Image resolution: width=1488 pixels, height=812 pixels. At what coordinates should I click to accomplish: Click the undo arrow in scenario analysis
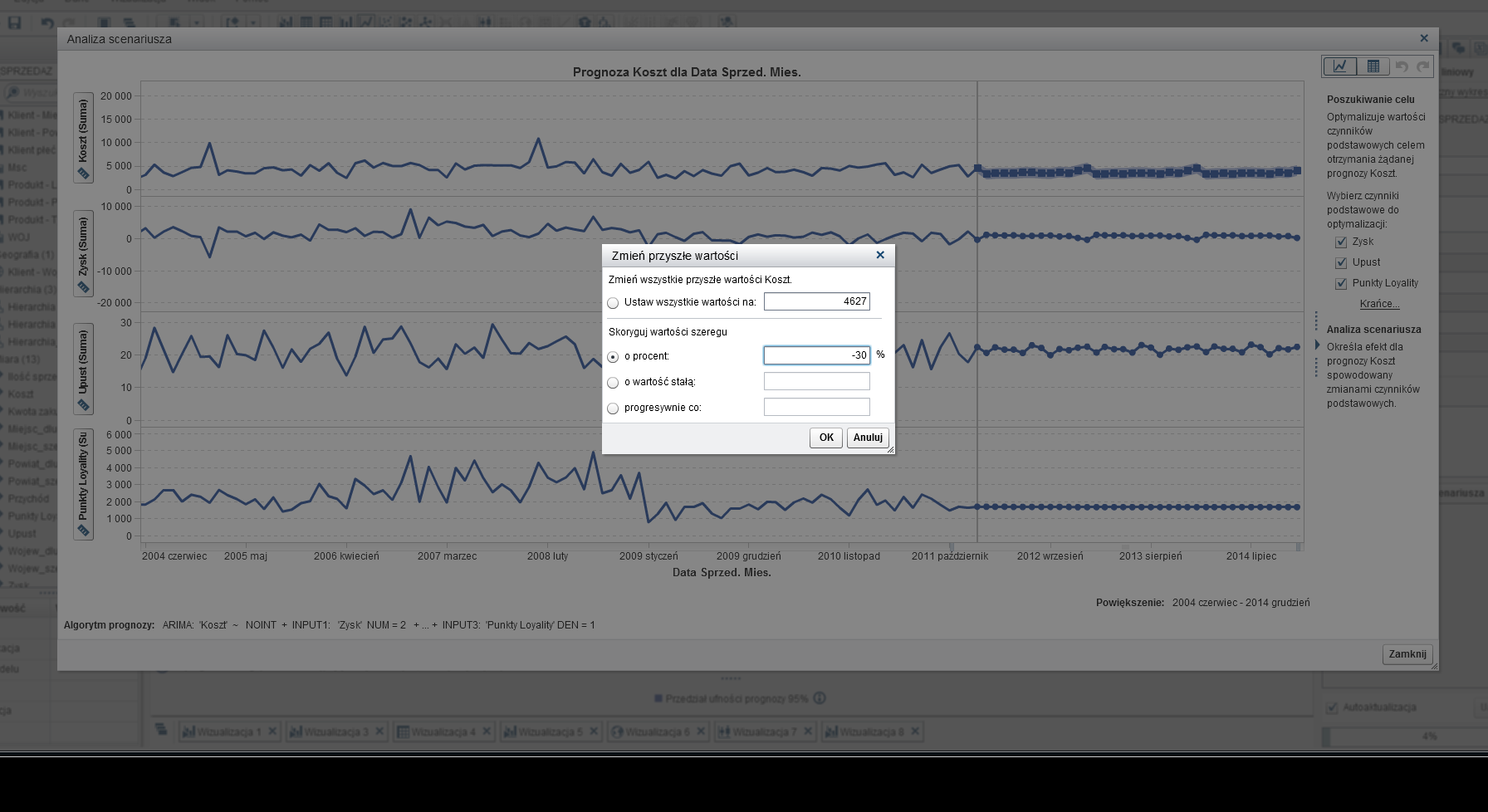click(1402, 66)
